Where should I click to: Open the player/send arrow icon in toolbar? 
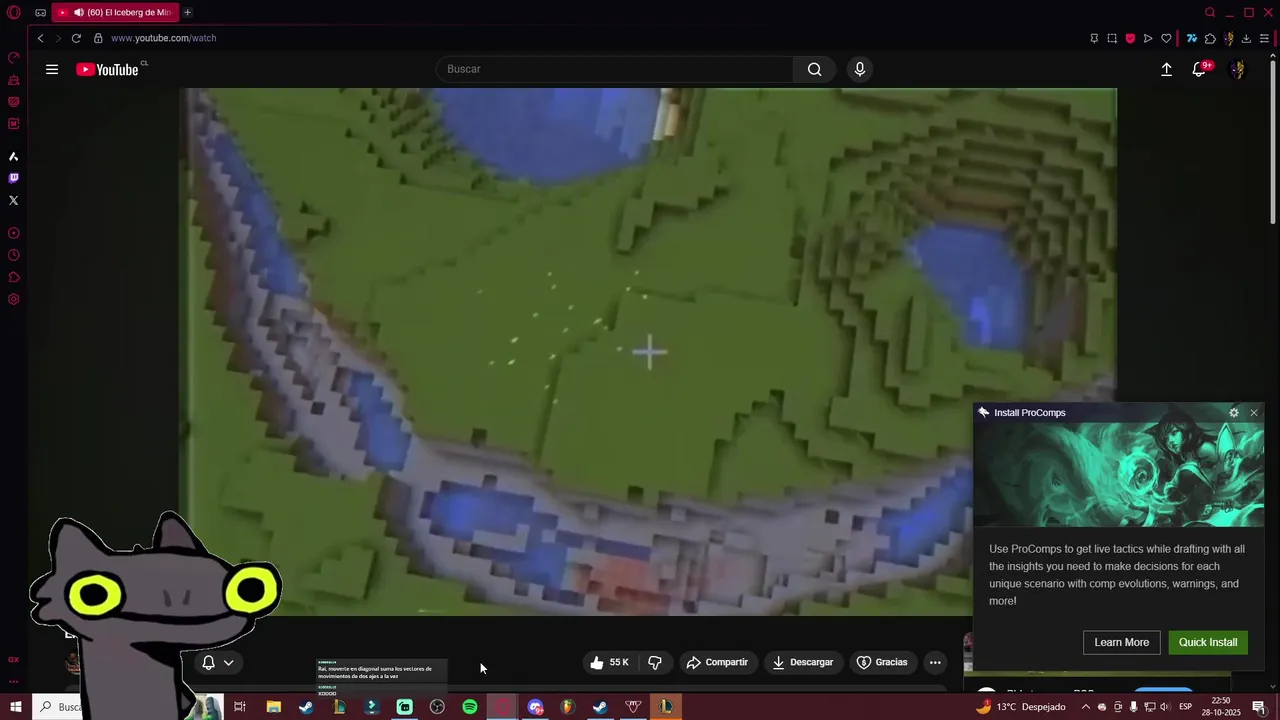[x=1148, y=38]
